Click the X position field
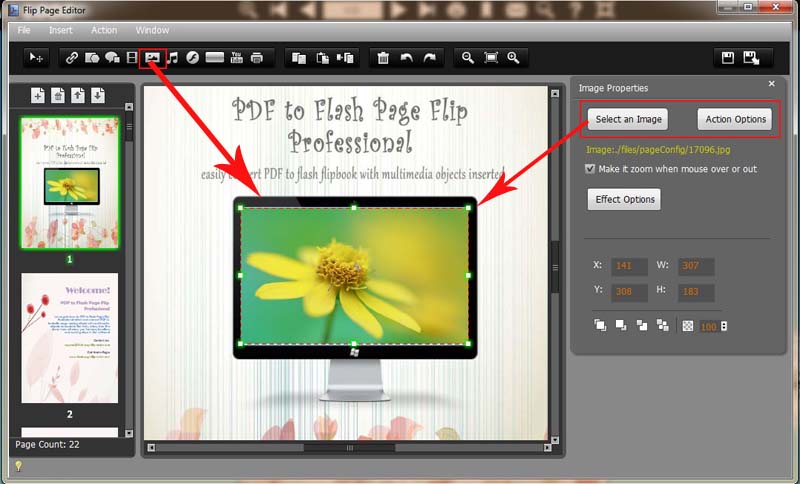The height and width of the screenshot is (484, 800). tap(629, 266)
